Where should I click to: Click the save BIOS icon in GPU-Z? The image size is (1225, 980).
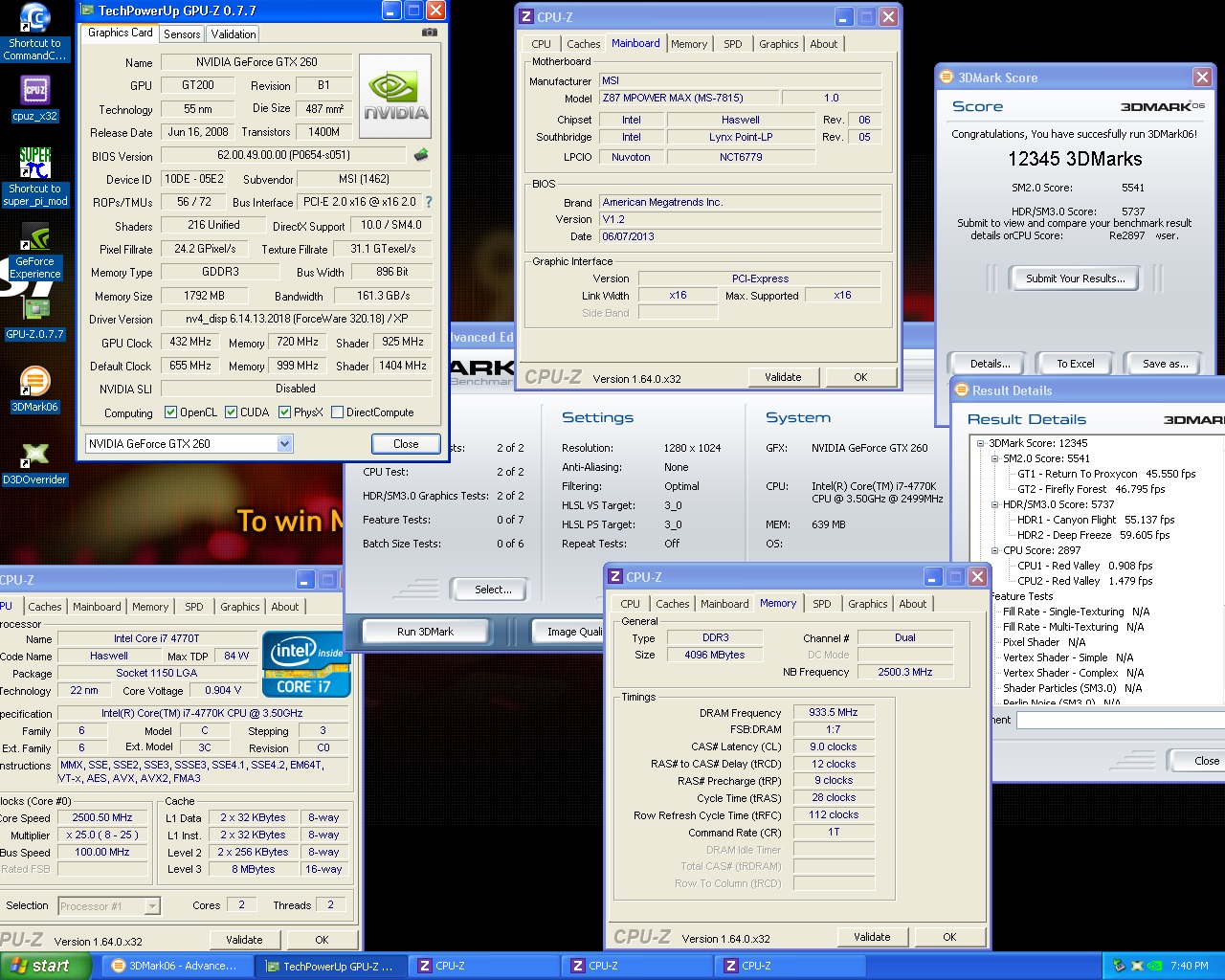420,154
